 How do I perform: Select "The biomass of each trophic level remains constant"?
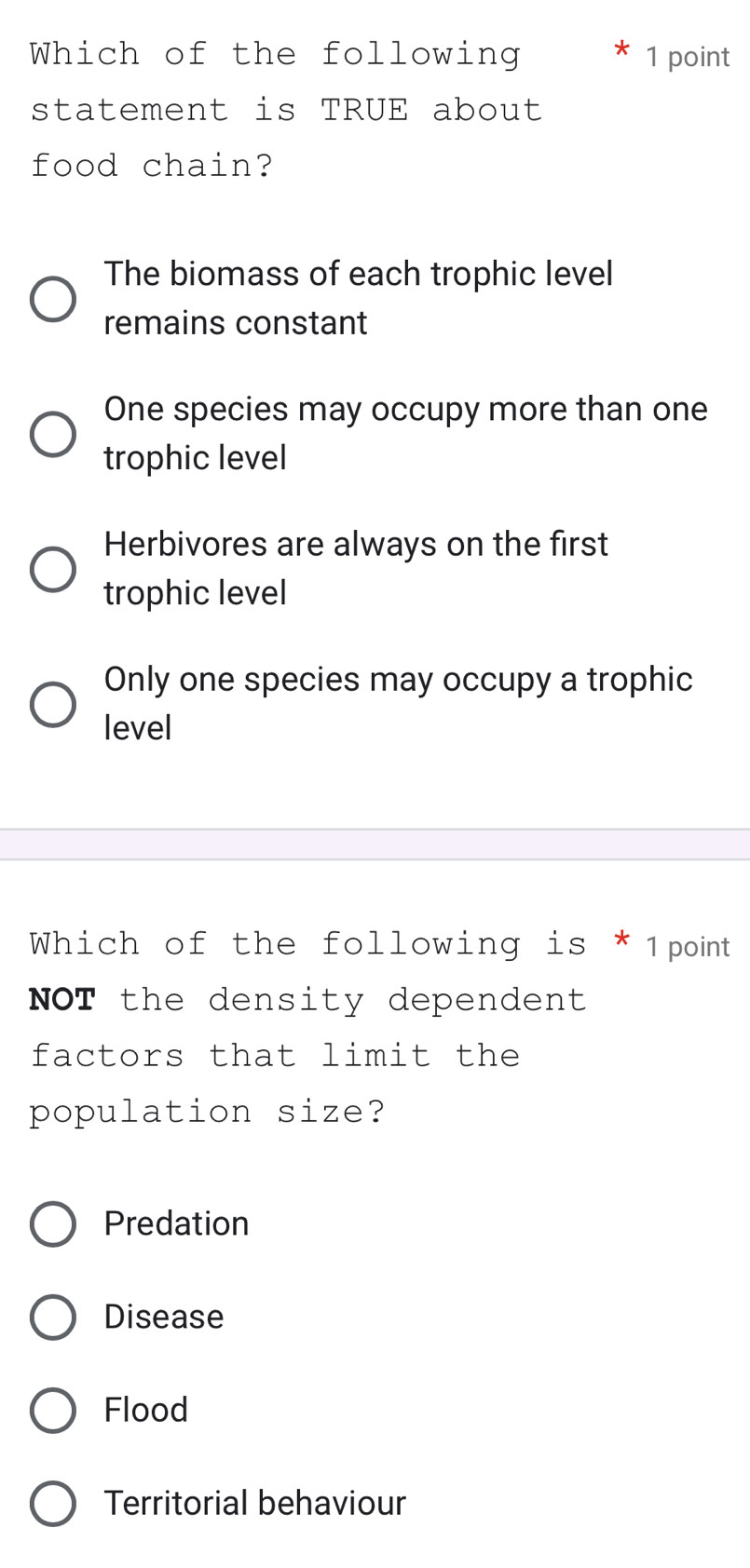tap(53, 298)
